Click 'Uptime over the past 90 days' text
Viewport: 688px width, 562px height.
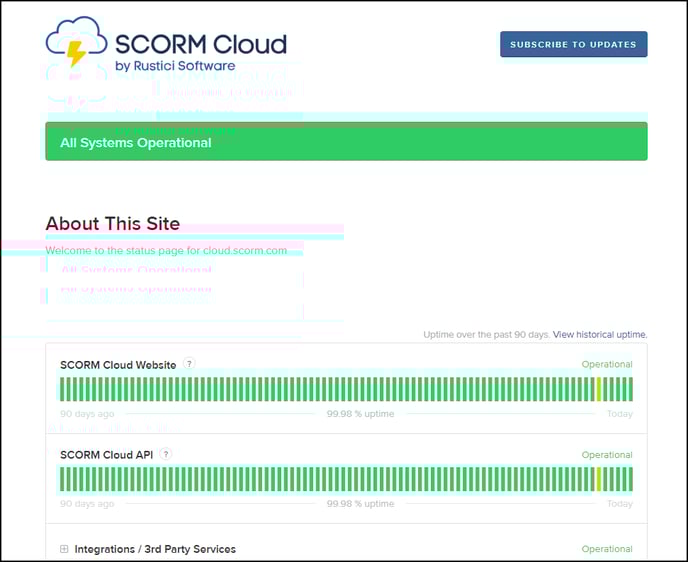click(x=486, y=334)
